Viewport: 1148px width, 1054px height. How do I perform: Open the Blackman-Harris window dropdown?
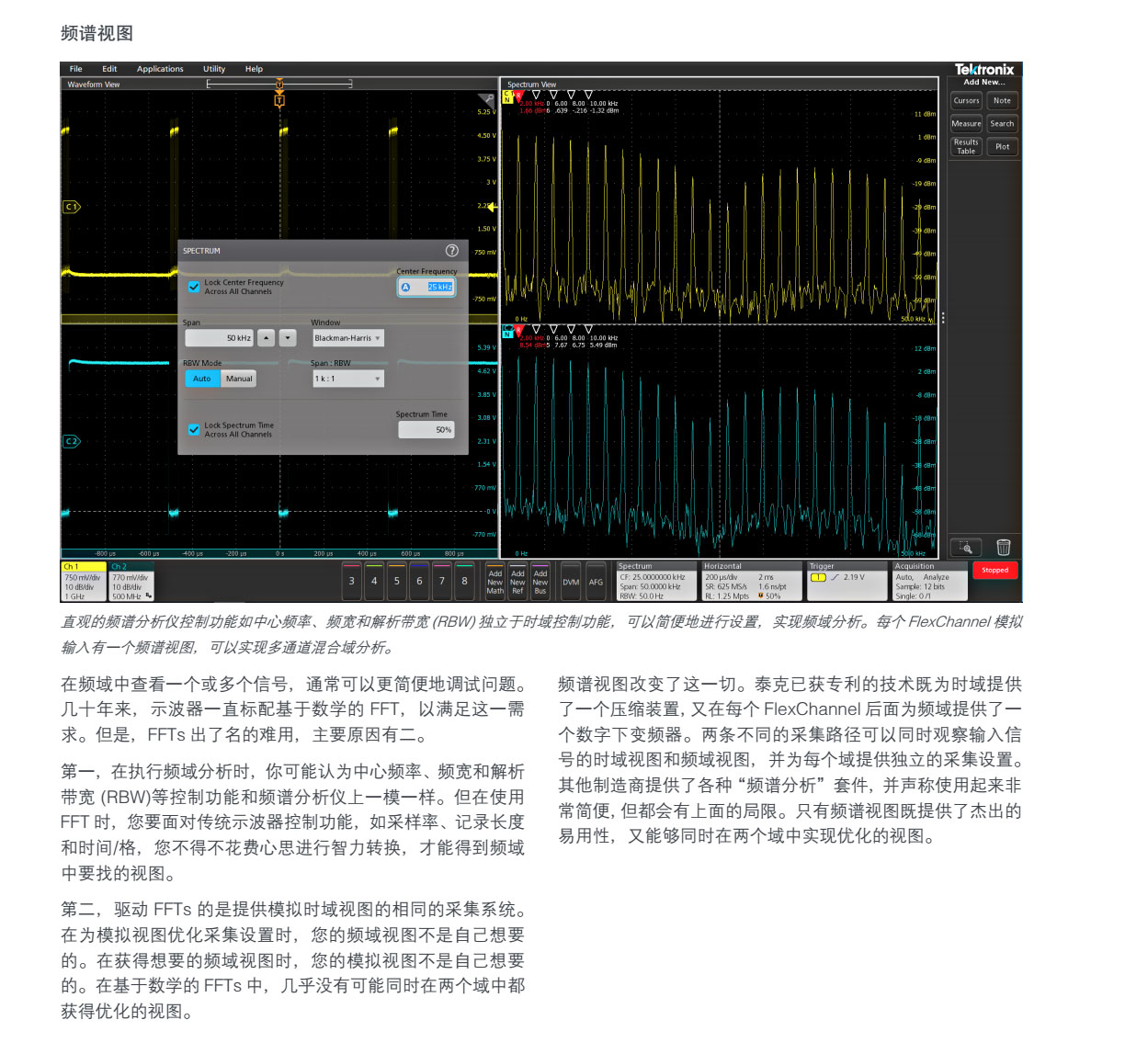pos(347,338)
